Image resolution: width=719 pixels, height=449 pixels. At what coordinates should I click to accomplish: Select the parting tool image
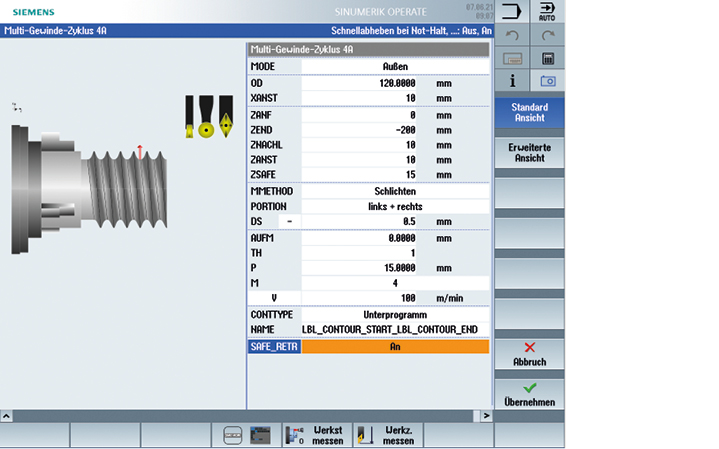pos(189,116)
